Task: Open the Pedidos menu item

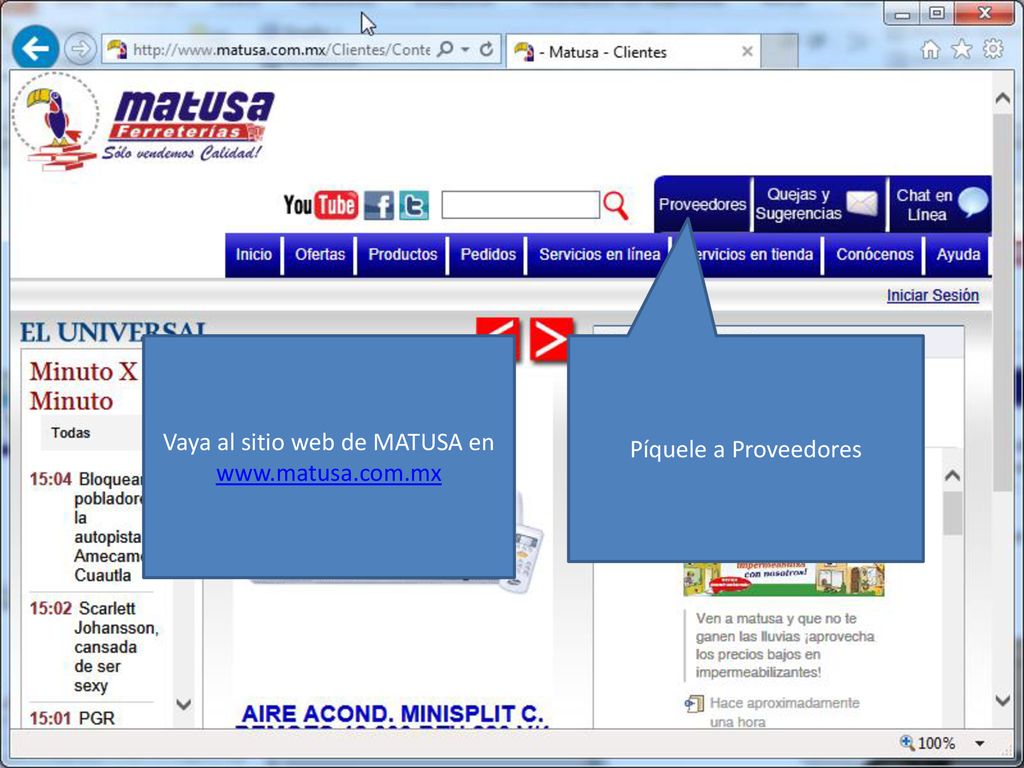Action: click(x=488, y=254)
